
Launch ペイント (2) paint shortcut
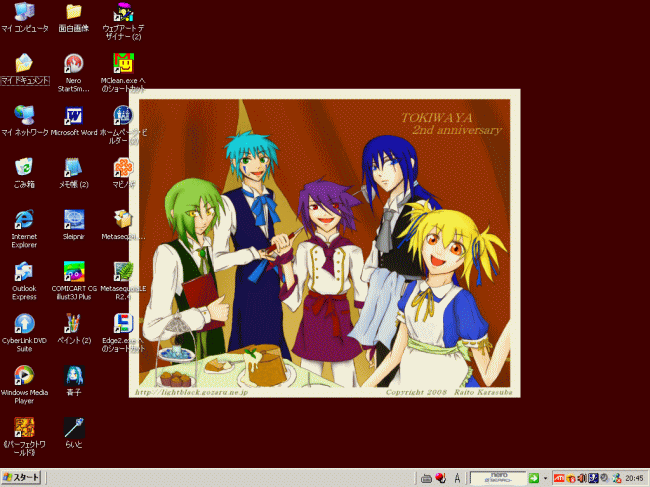(x=74, y=329)
